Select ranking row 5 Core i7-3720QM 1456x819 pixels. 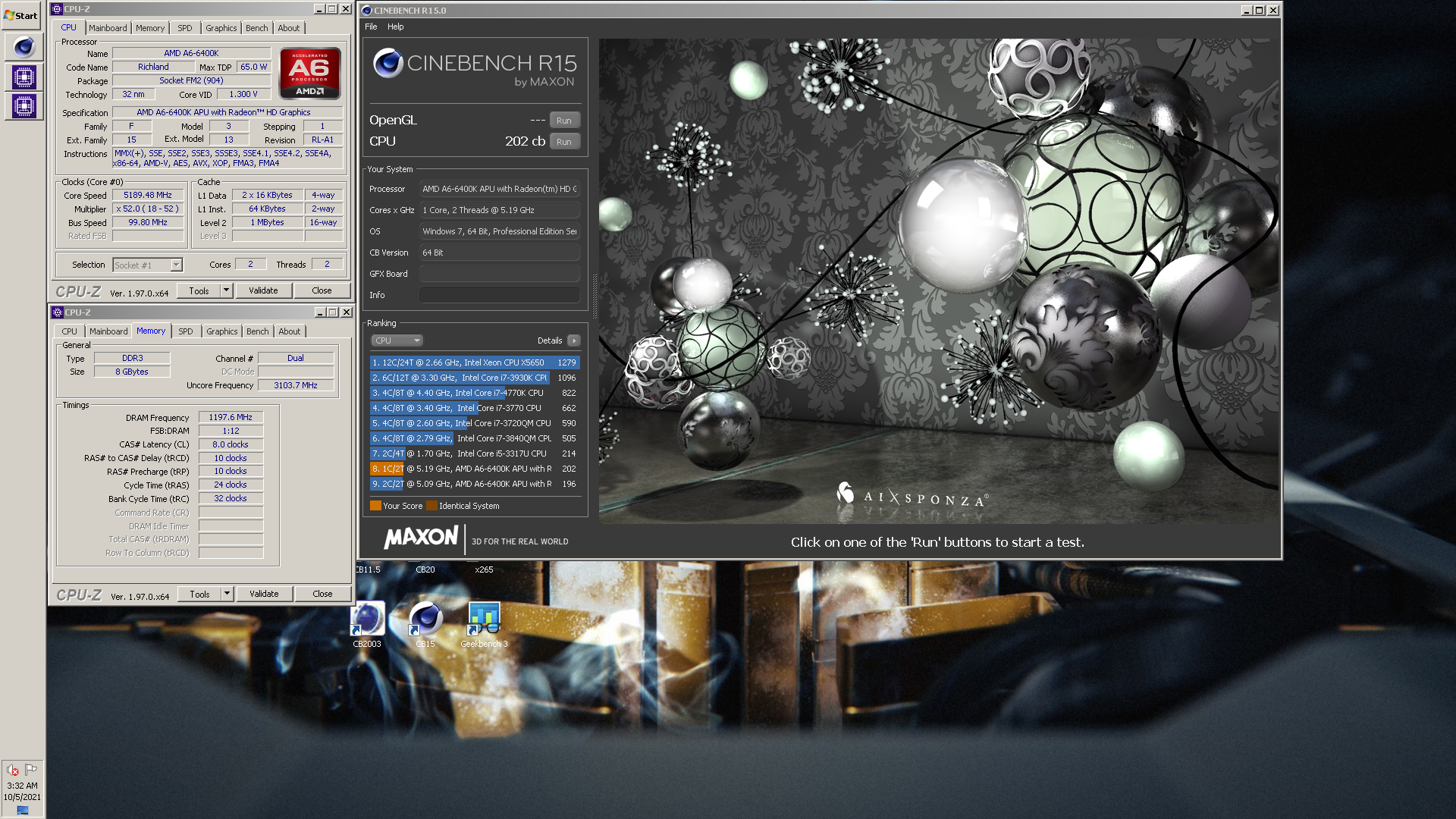[x=475, y=423]
